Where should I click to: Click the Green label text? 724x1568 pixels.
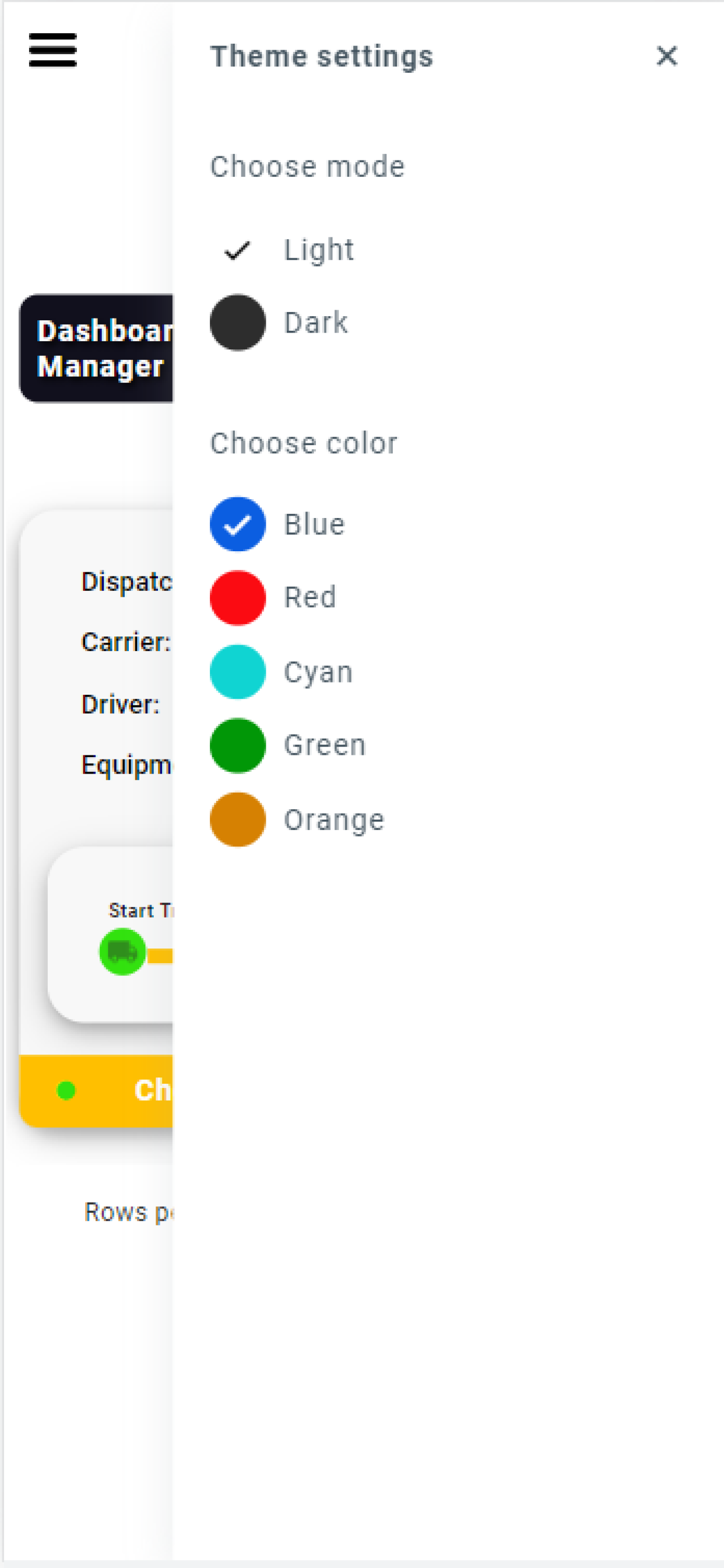tap(325, 745)
